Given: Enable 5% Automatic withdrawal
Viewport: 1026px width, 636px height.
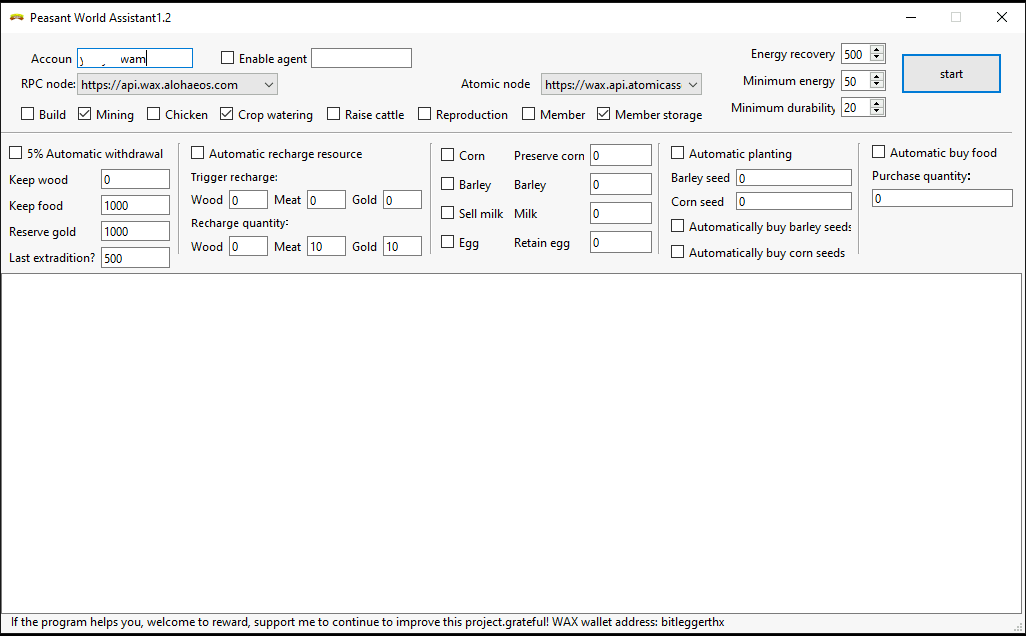Looking at the screenshot, I should pos(16,153).
